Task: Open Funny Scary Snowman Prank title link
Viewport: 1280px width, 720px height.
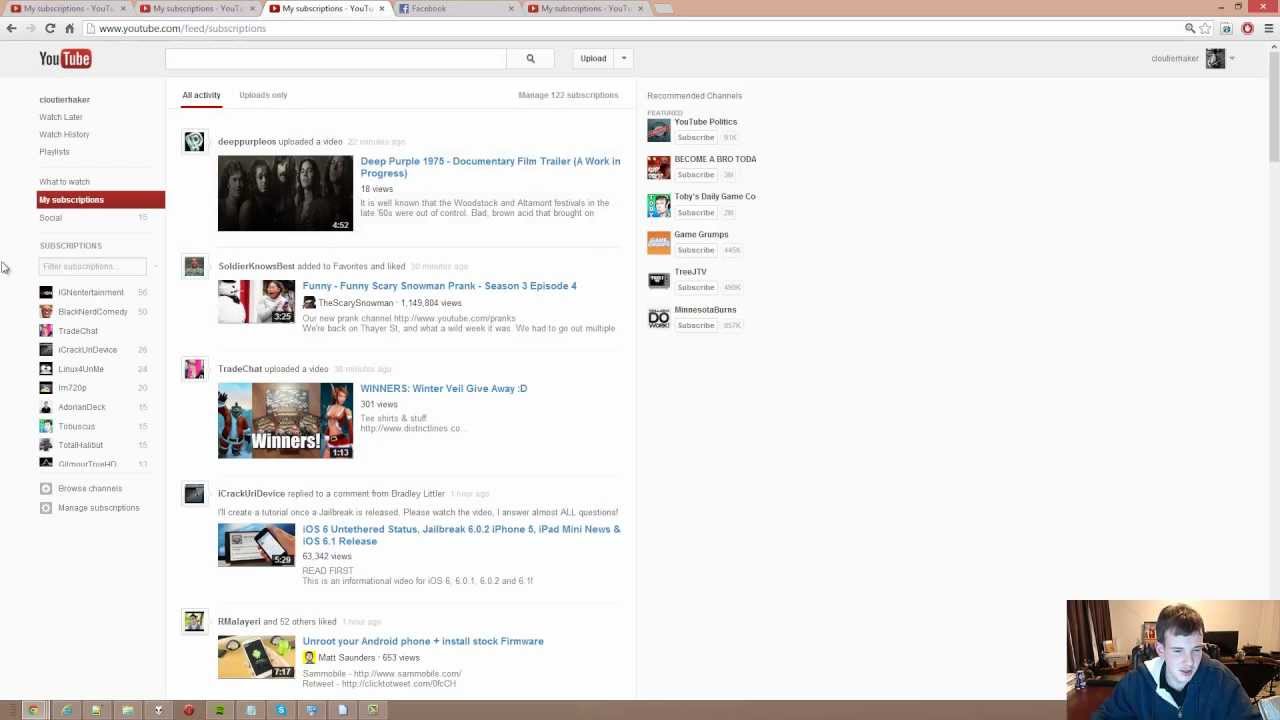Action: tap(439, 286)
